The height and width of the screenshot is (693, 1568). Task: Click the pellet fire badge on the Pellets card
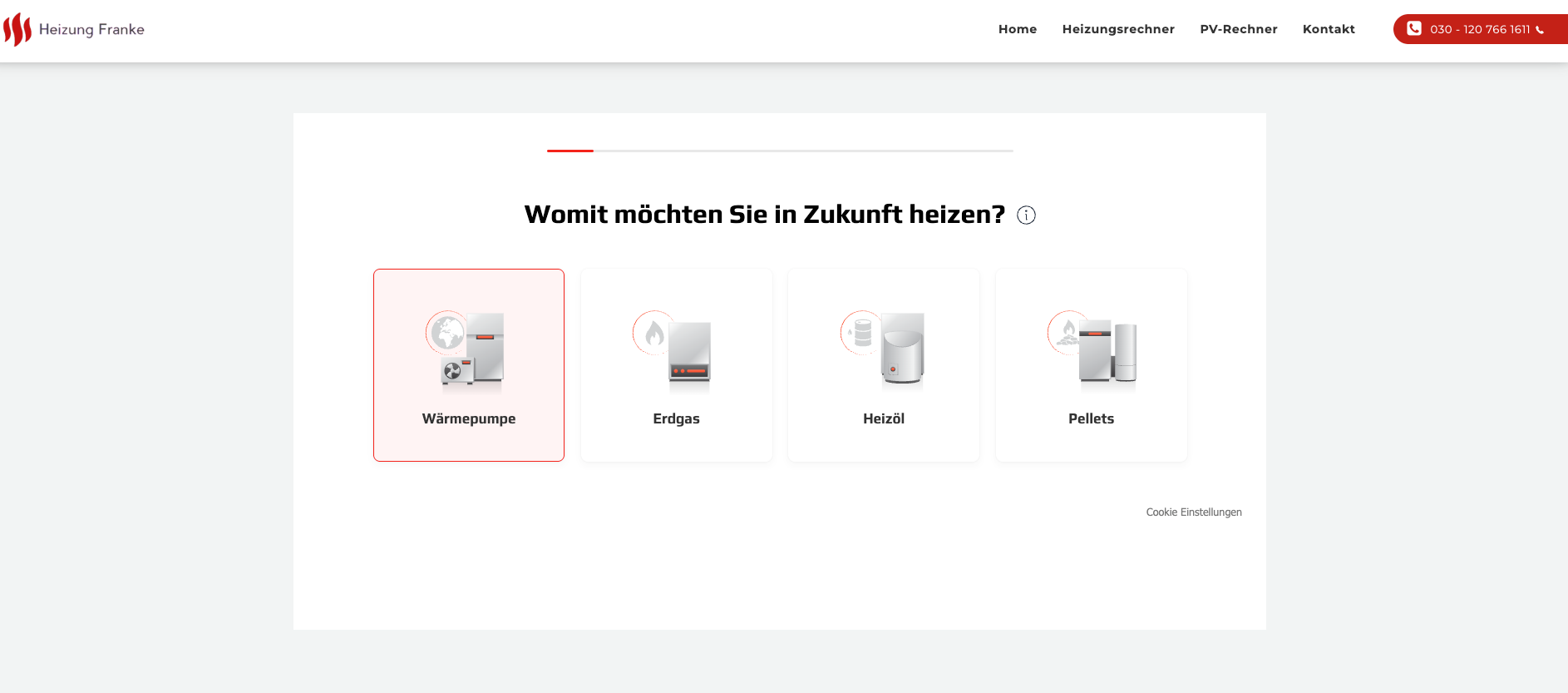1068,333
